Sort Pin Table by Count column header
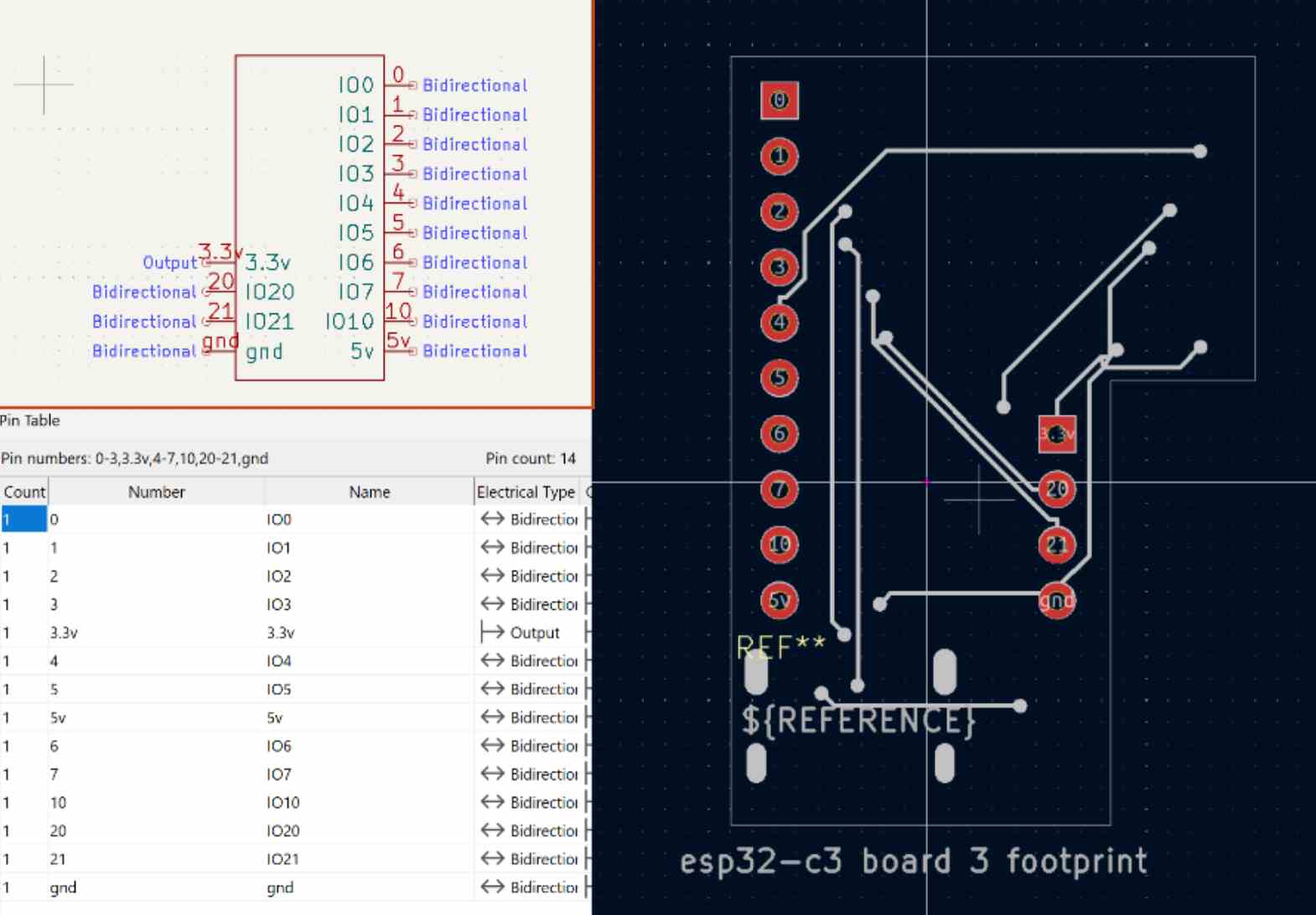The width and height of the screenshot is (1316, 915). [23, 492]
